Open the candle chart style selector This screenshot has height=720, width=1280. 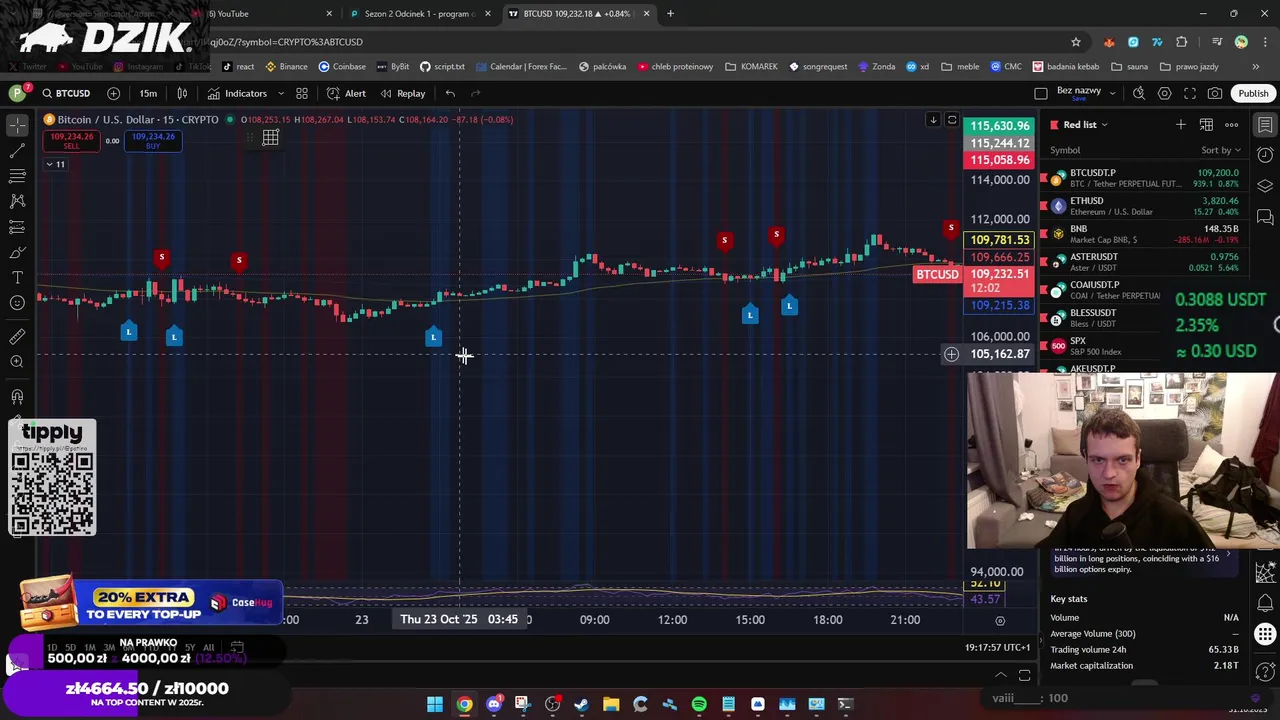[182, 93]
